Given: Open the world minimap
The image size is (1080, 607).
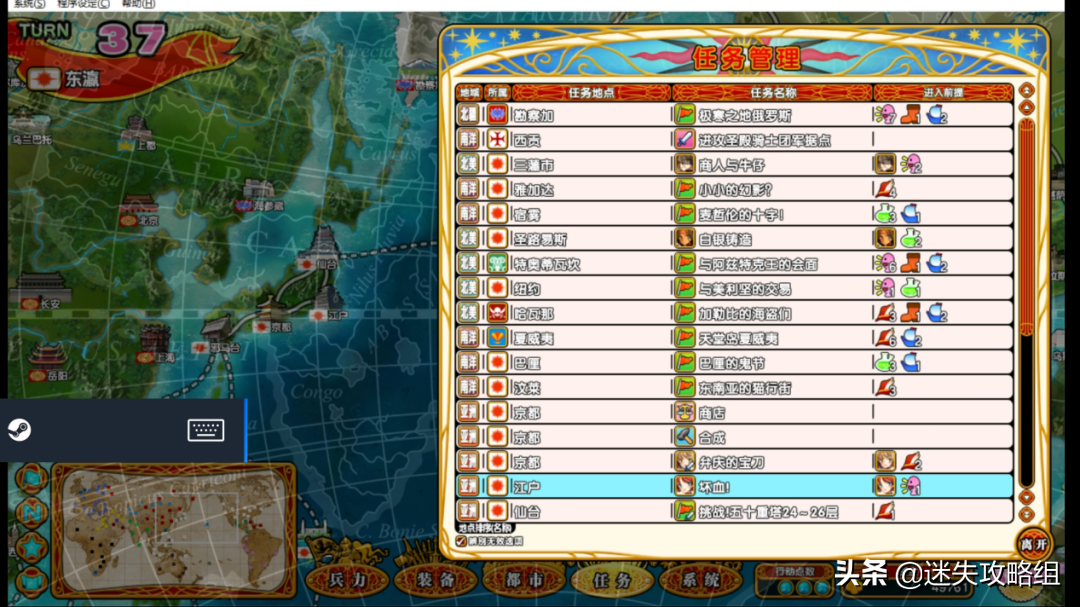Looking at the screenshot, I should coord(174,530).
